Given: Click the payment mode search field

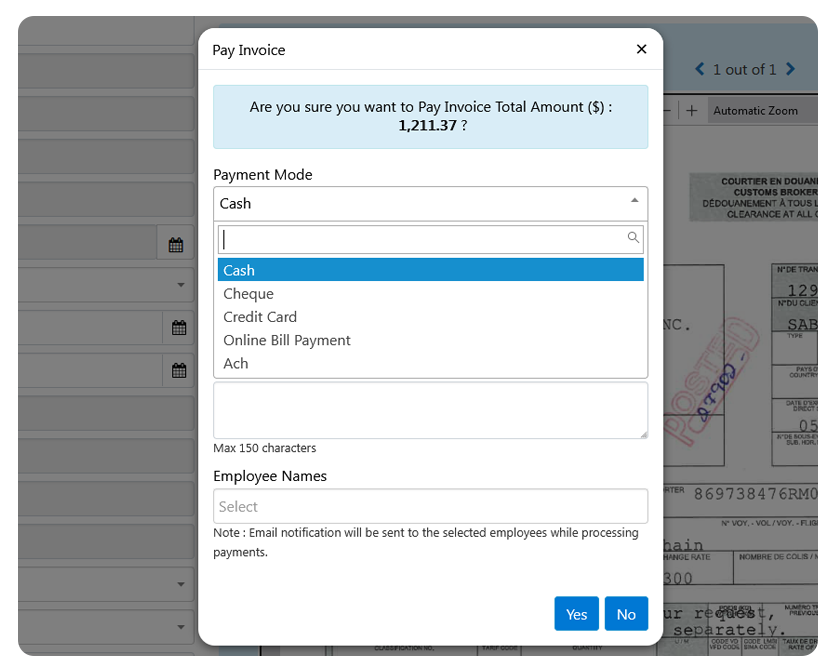Looking at the screenshot, I should click(420, 239).
